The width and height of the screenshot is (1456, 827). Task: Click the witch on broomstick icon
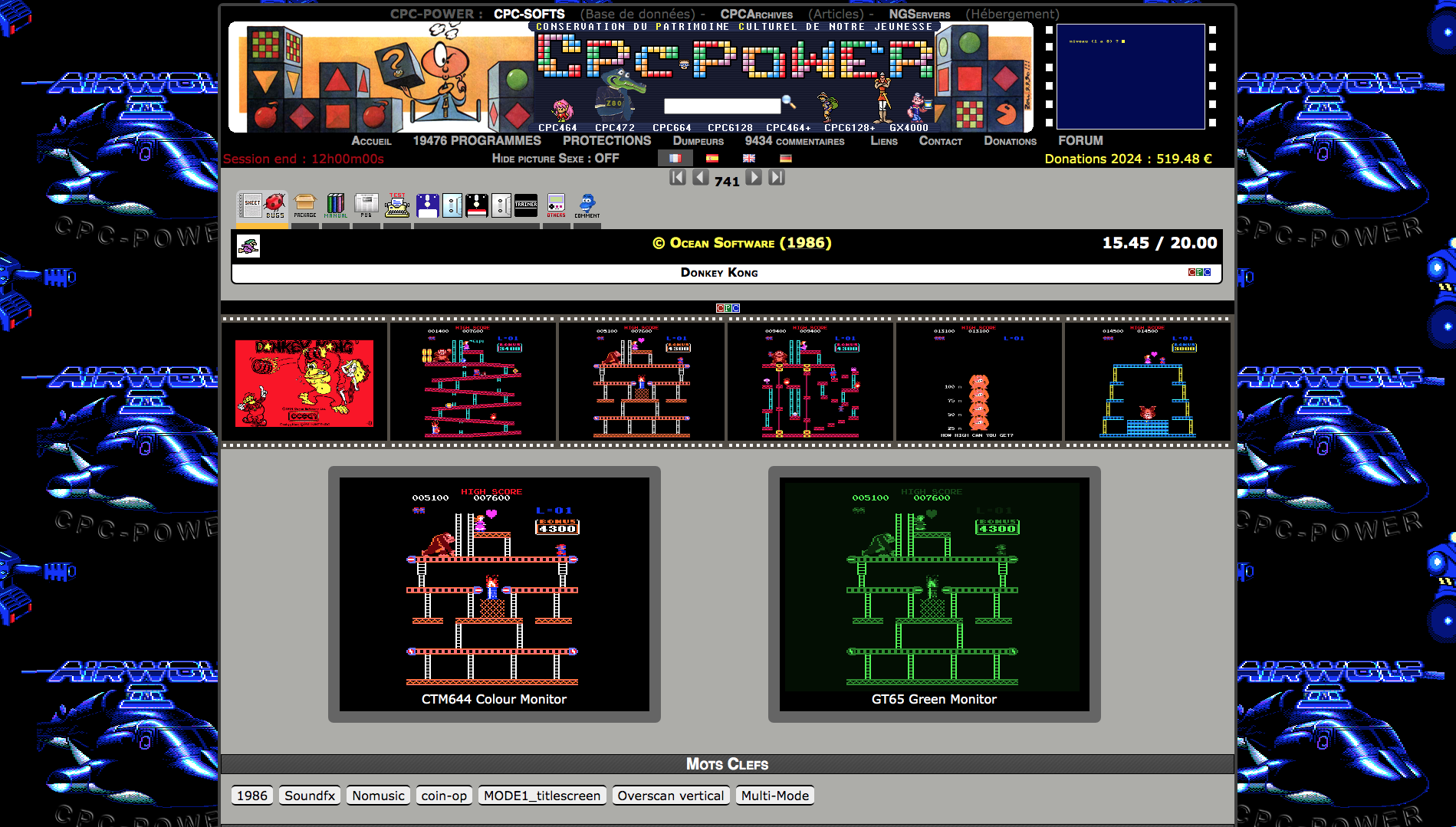tap(248, 246)
